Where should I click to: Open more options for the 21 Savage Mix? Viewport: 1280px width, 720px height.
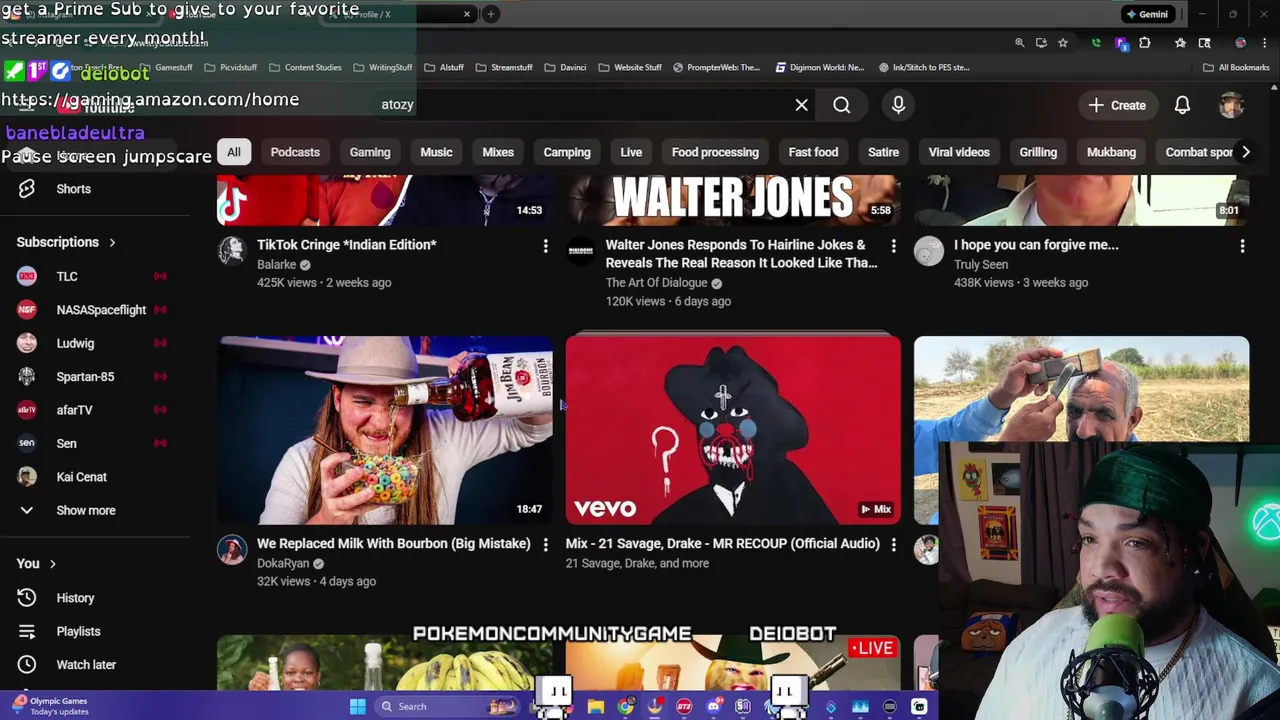(893, 544)
